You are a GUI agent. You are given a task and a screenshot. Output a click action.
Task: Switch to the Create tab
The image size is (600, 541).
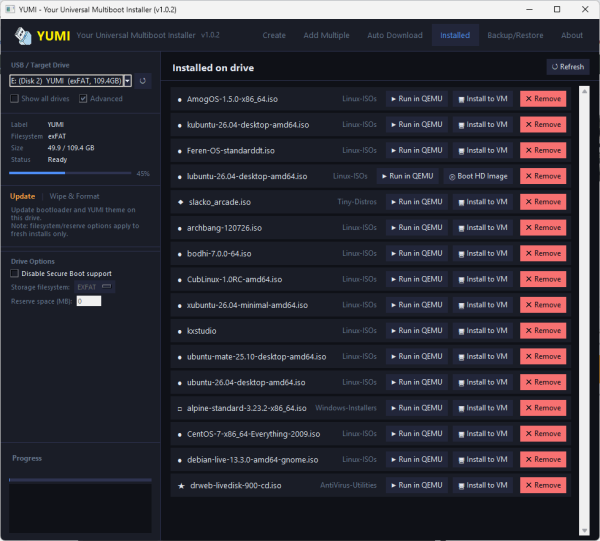(x=274, y=35)
